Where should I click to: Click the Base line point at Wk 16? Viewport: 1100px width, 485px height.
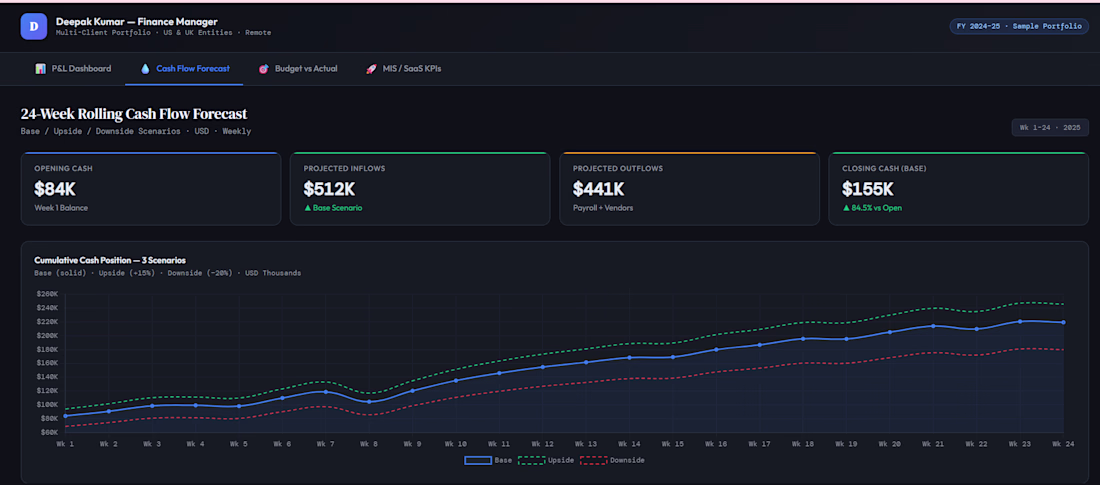tap(716, 350)
